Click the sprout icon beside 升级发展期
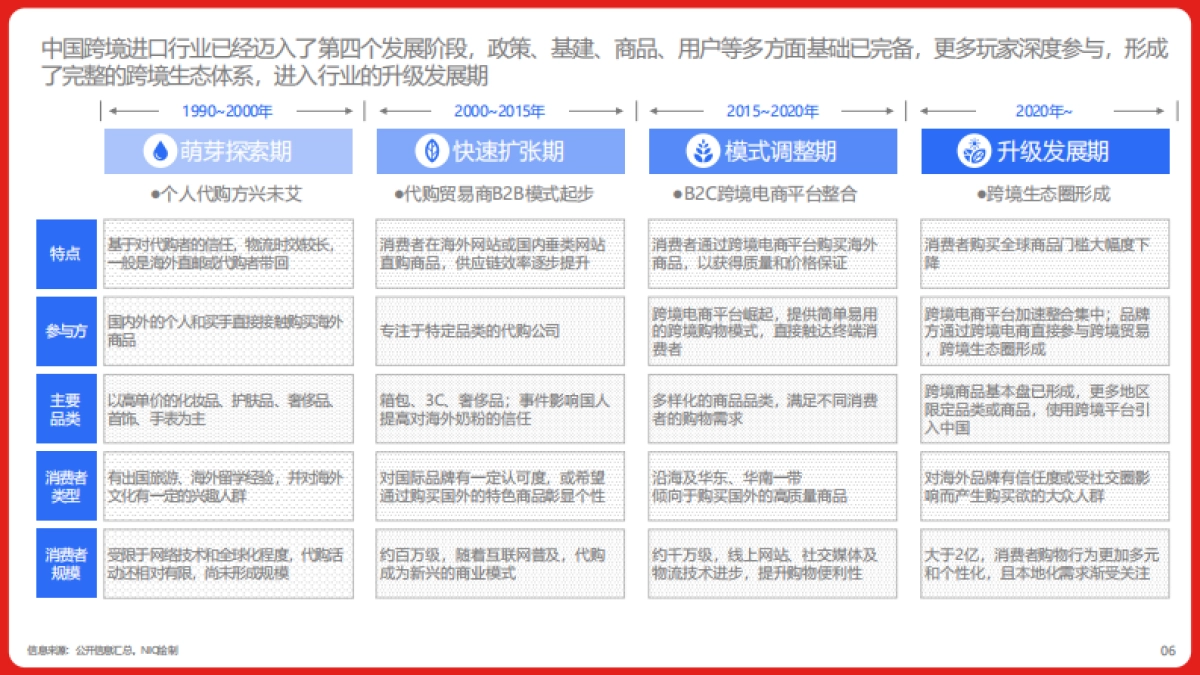The height and width of the screenshot is (675, 1200). click(x=977, y=151)
